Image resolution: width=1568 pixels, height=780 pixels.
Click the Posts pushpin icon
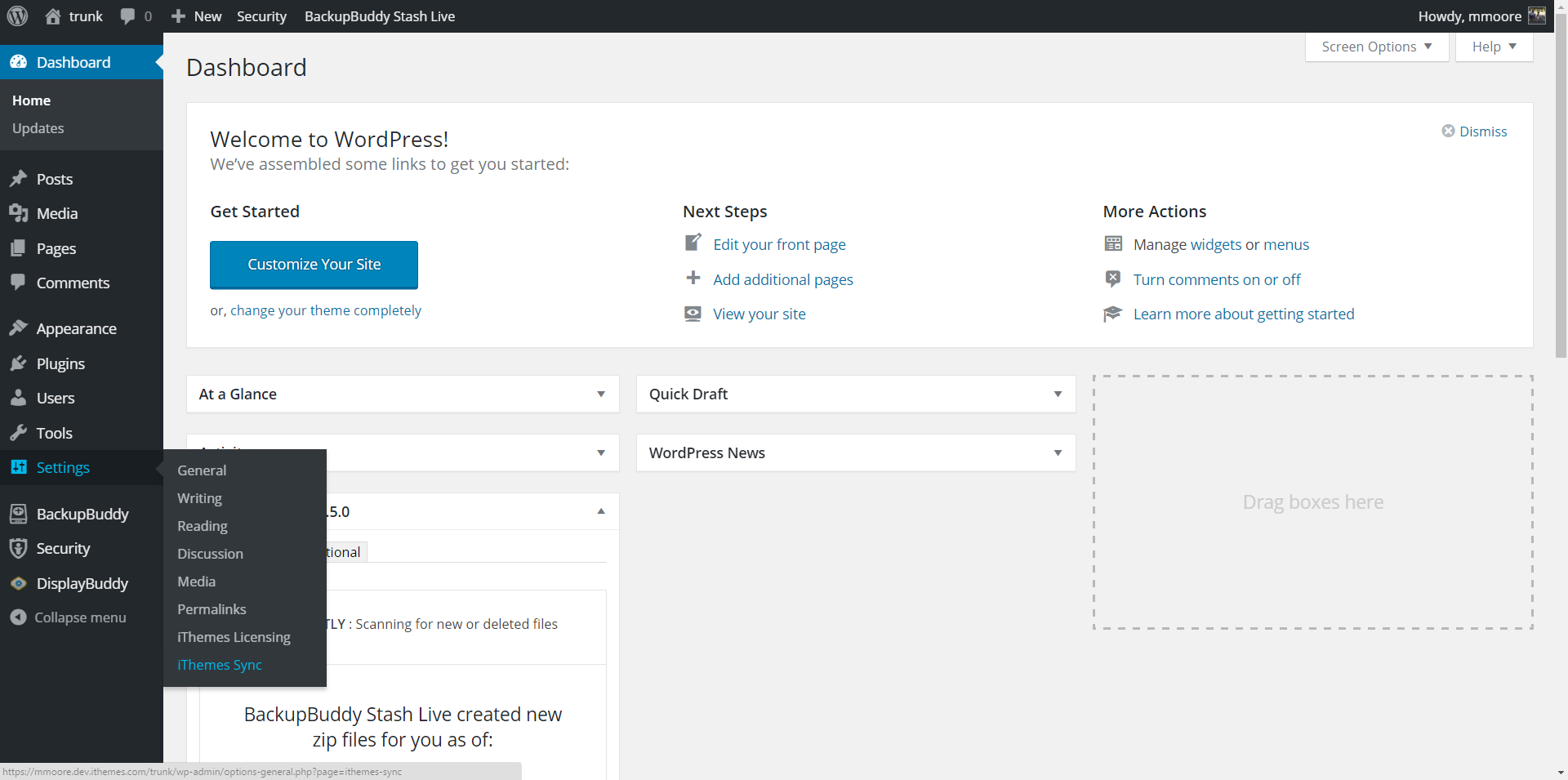18,179
